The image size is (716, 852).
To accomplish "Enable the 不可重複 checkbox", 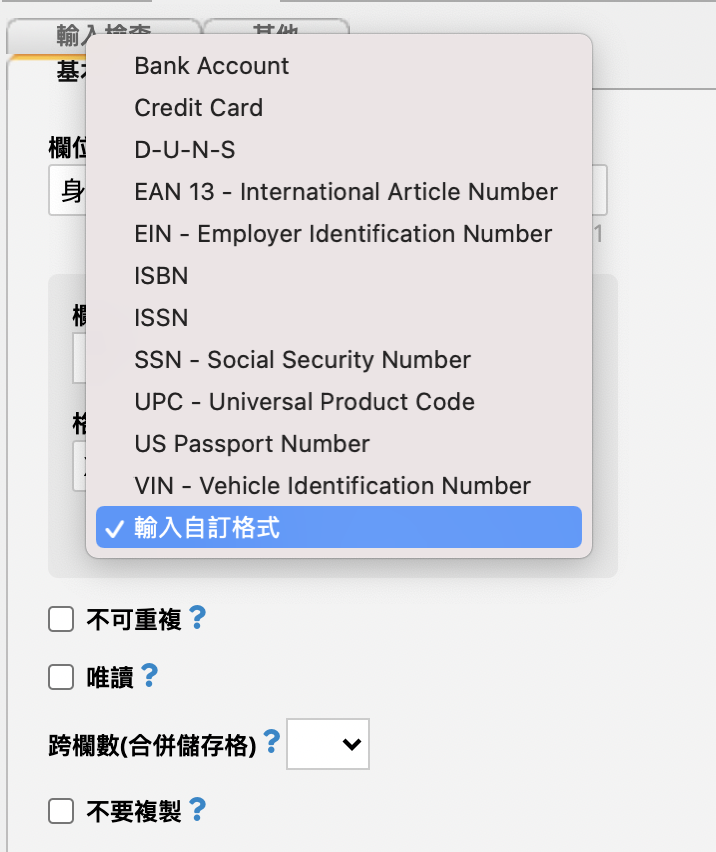I will [62, 620].
